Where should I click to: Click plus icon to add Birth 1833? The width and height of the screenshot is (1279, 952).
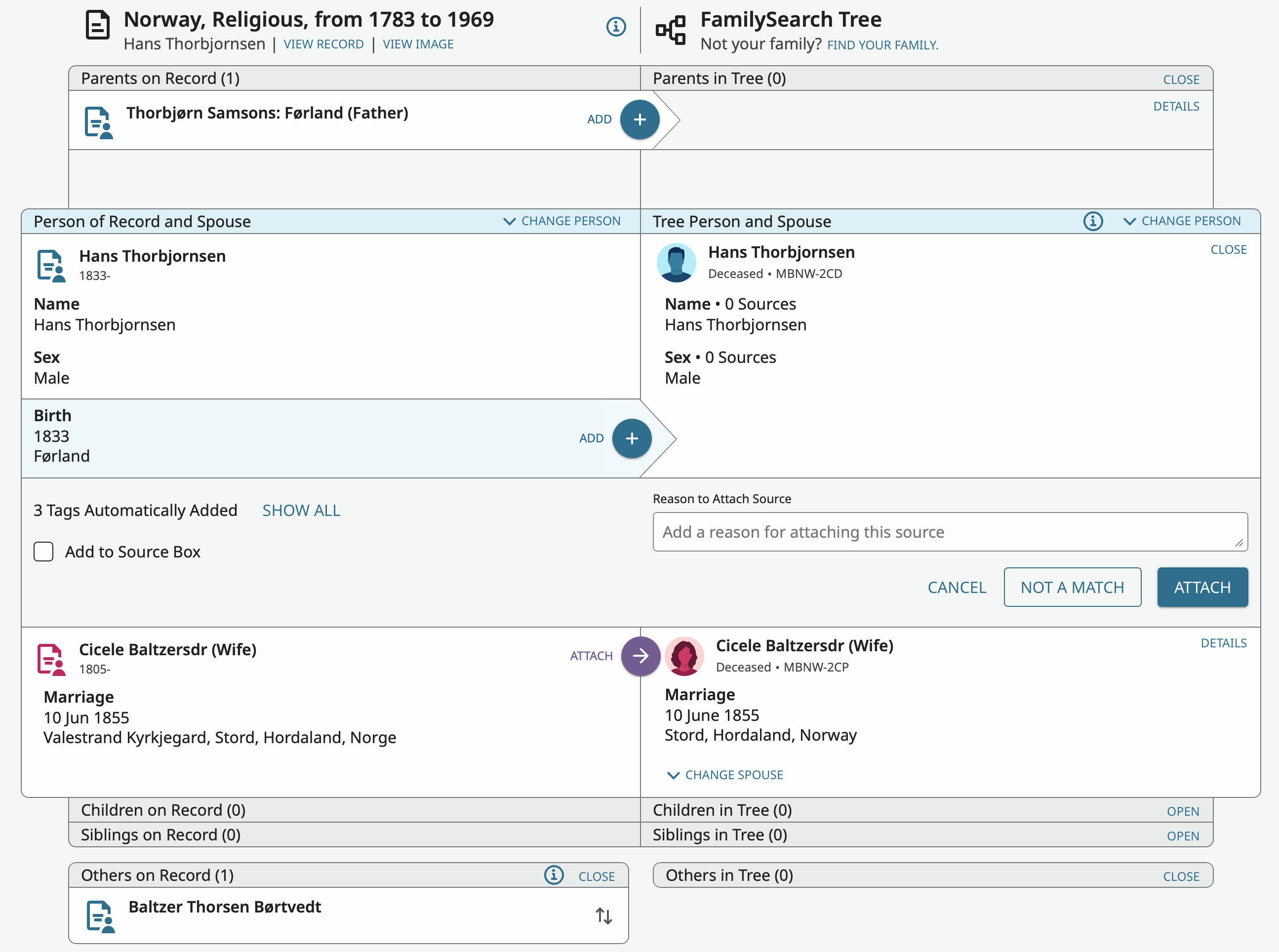click(x=632, y=438)
